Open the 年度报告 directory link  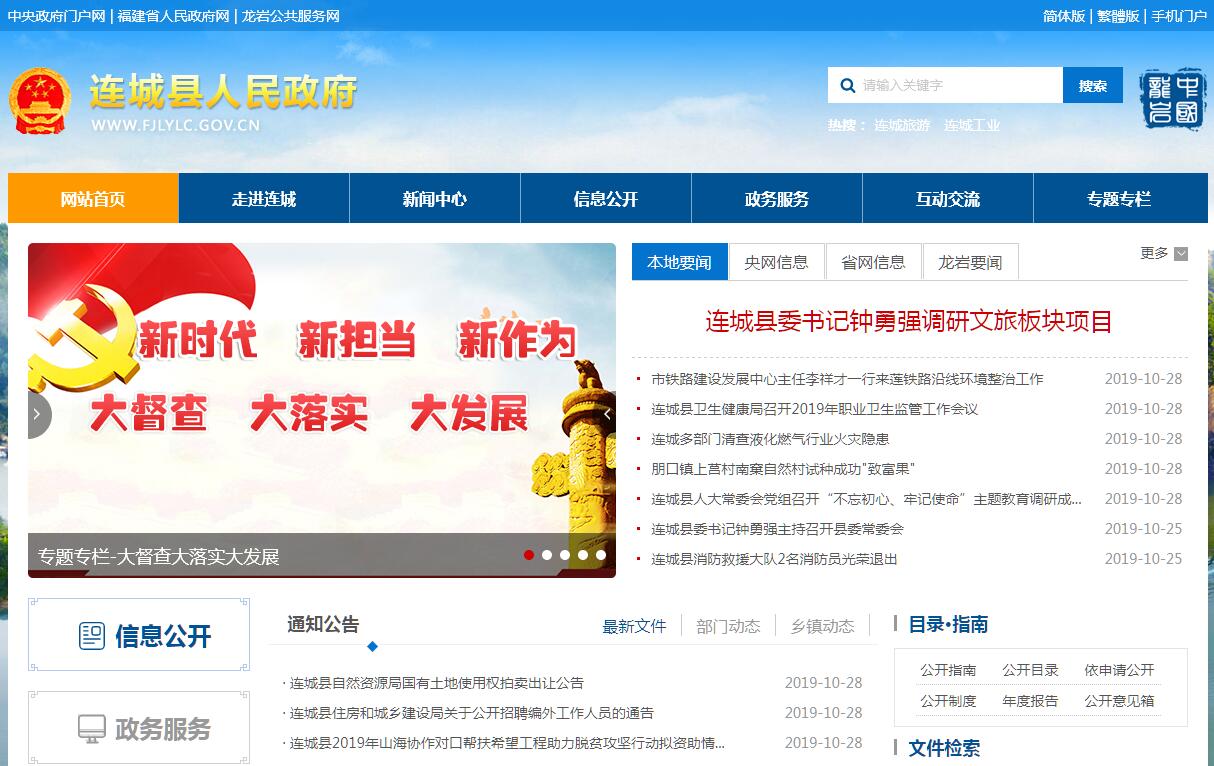[1030, 701]
